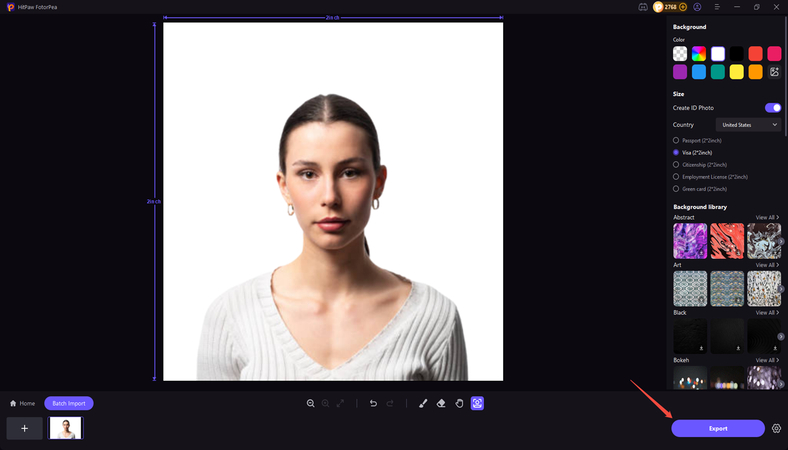Select Employment License (2*2inch) option
788x450 pixels.
click(x=711, y=176)
